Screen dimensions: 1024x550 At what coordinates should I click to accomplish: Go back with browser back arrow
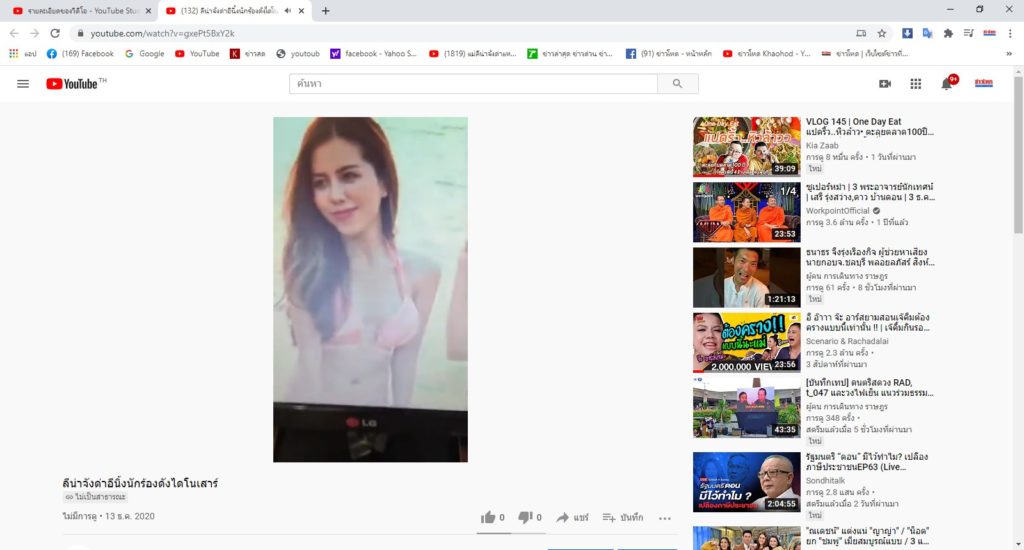coord(14,33)
